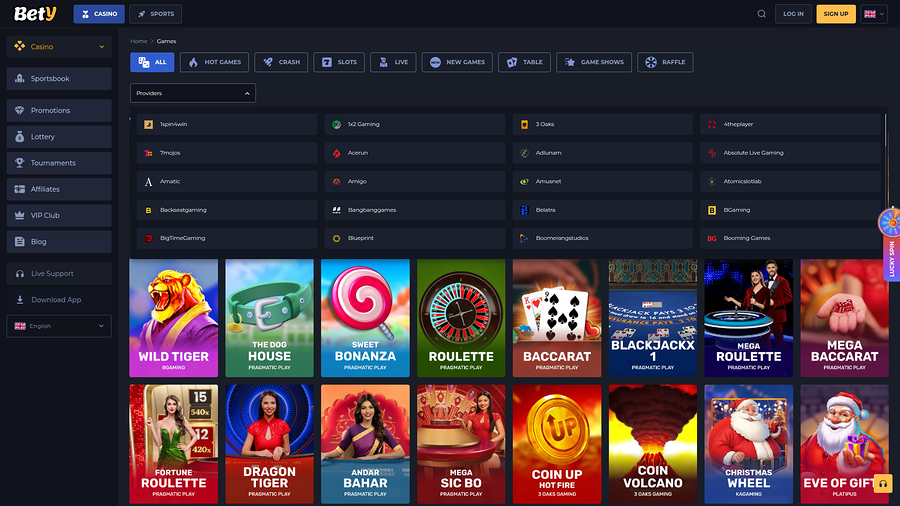
Task: Click the Download App arrow icon
Action: click(x=20, y=299)
